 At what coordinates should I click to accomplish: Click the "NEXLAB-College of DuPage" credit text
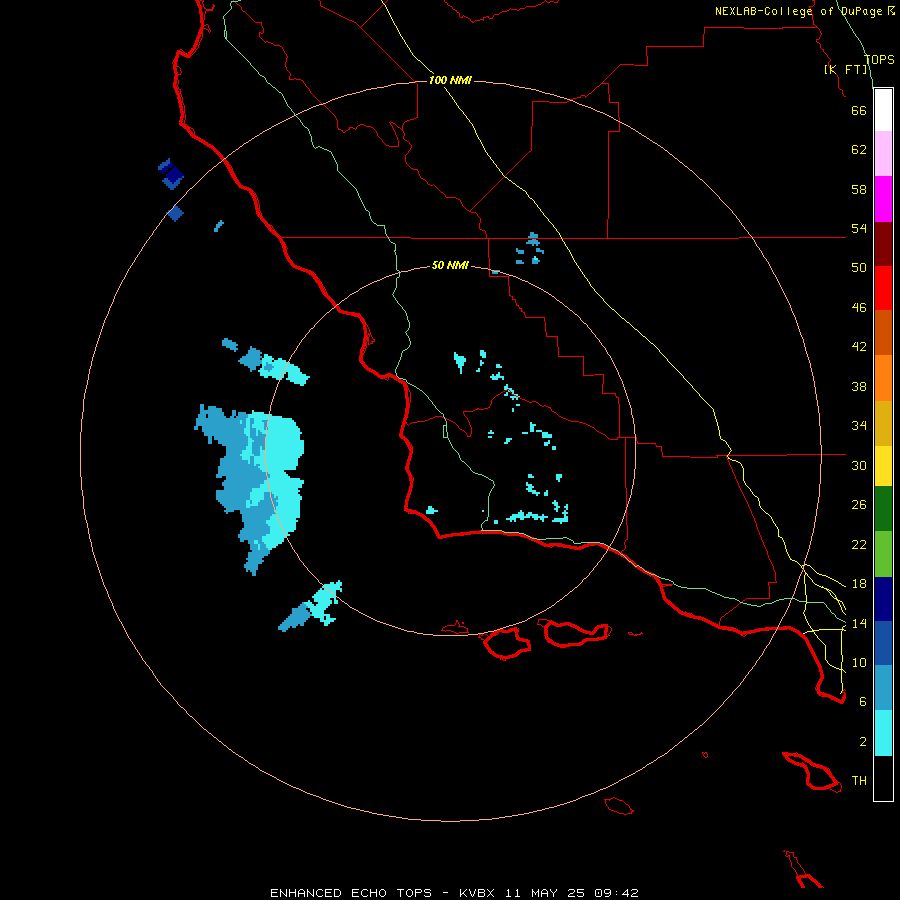799,11
